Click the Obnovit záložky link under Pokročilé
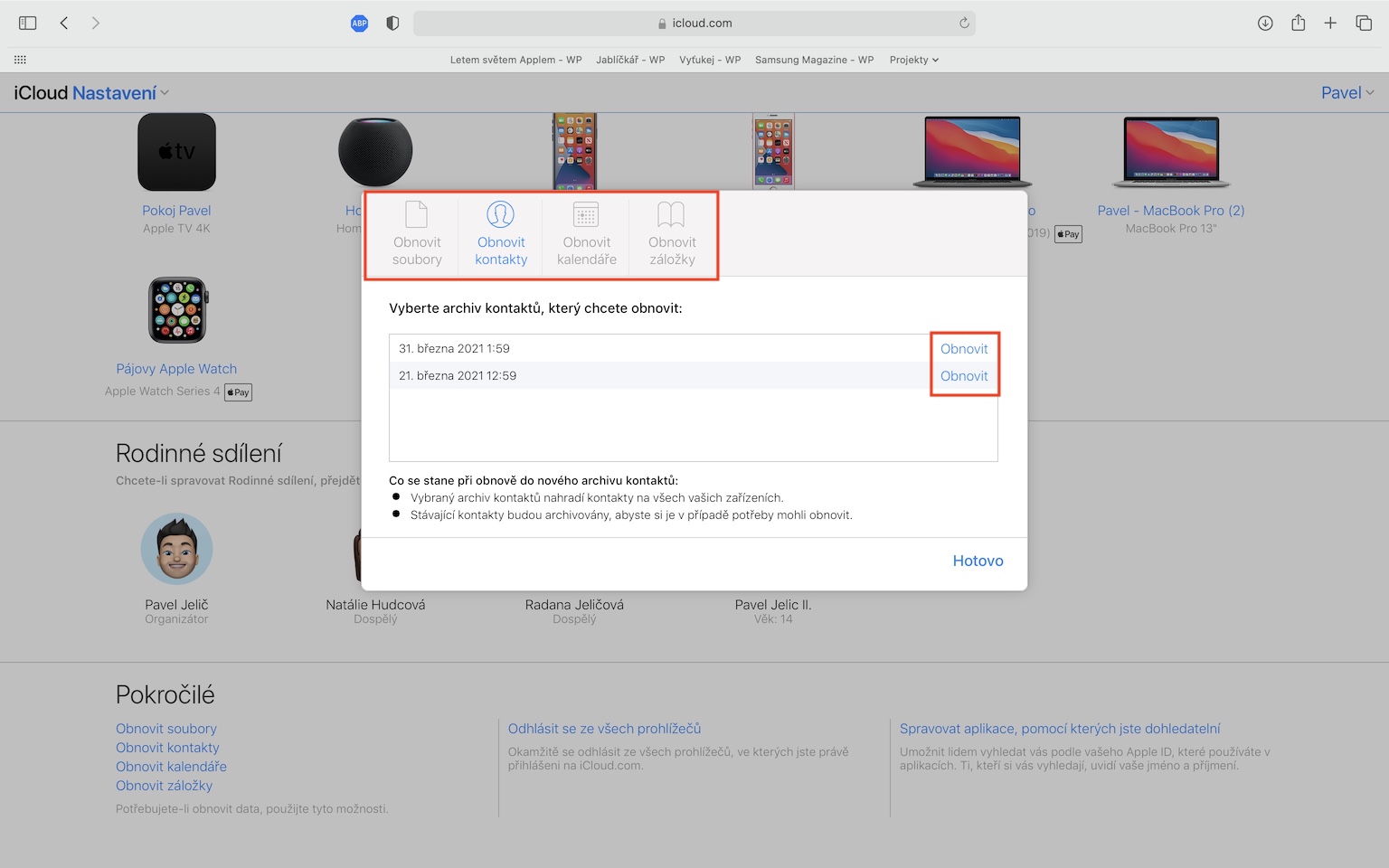The height and width of the screenshot is (868, 1389). point(164,786)
